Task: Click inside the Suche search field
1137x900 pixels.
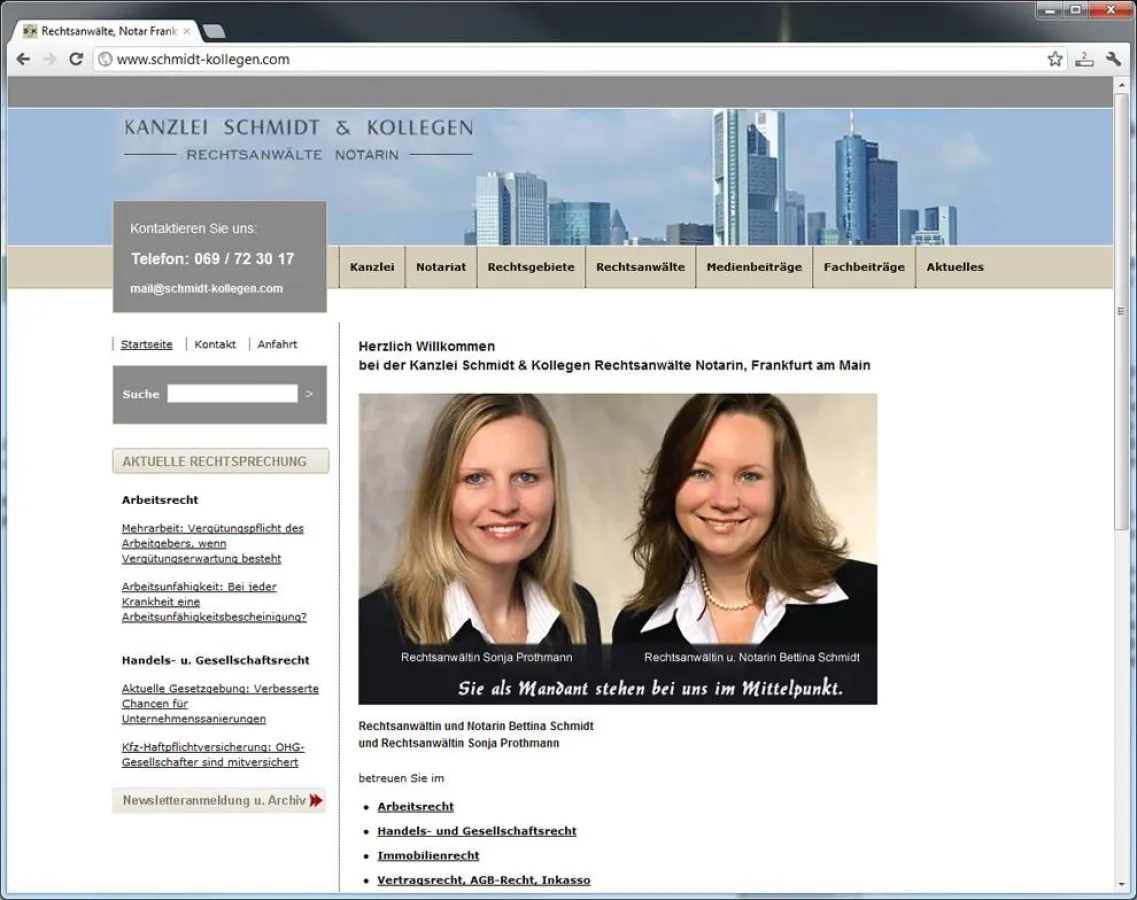Action: pyautogui.click(x=231, y=392)
